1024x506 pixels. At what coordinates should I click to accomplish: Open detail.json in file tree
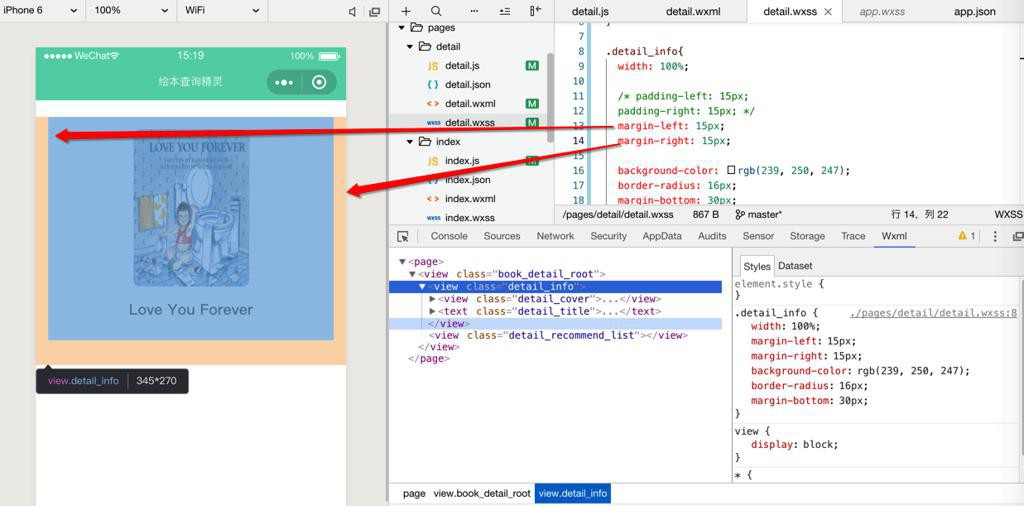(x=468, y=85)
